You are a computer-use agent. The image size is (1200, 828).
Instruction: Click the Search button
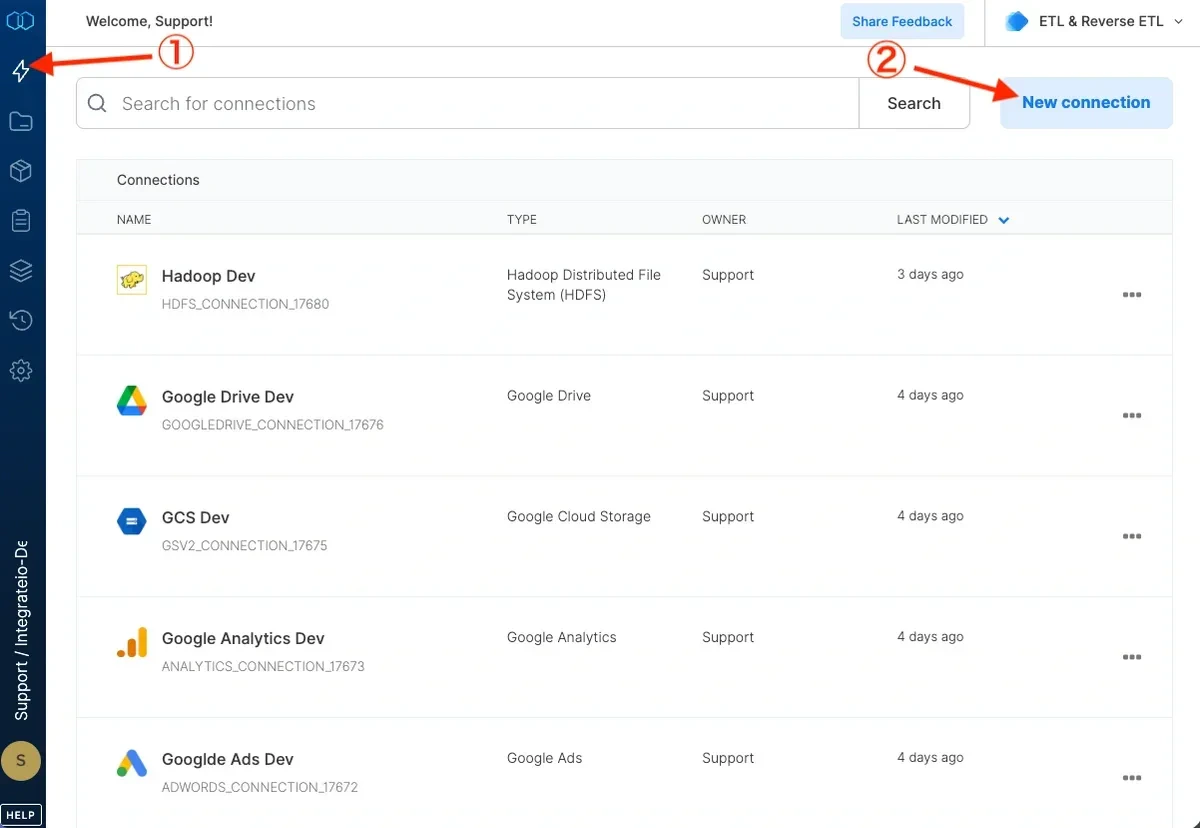coord(914,103)
